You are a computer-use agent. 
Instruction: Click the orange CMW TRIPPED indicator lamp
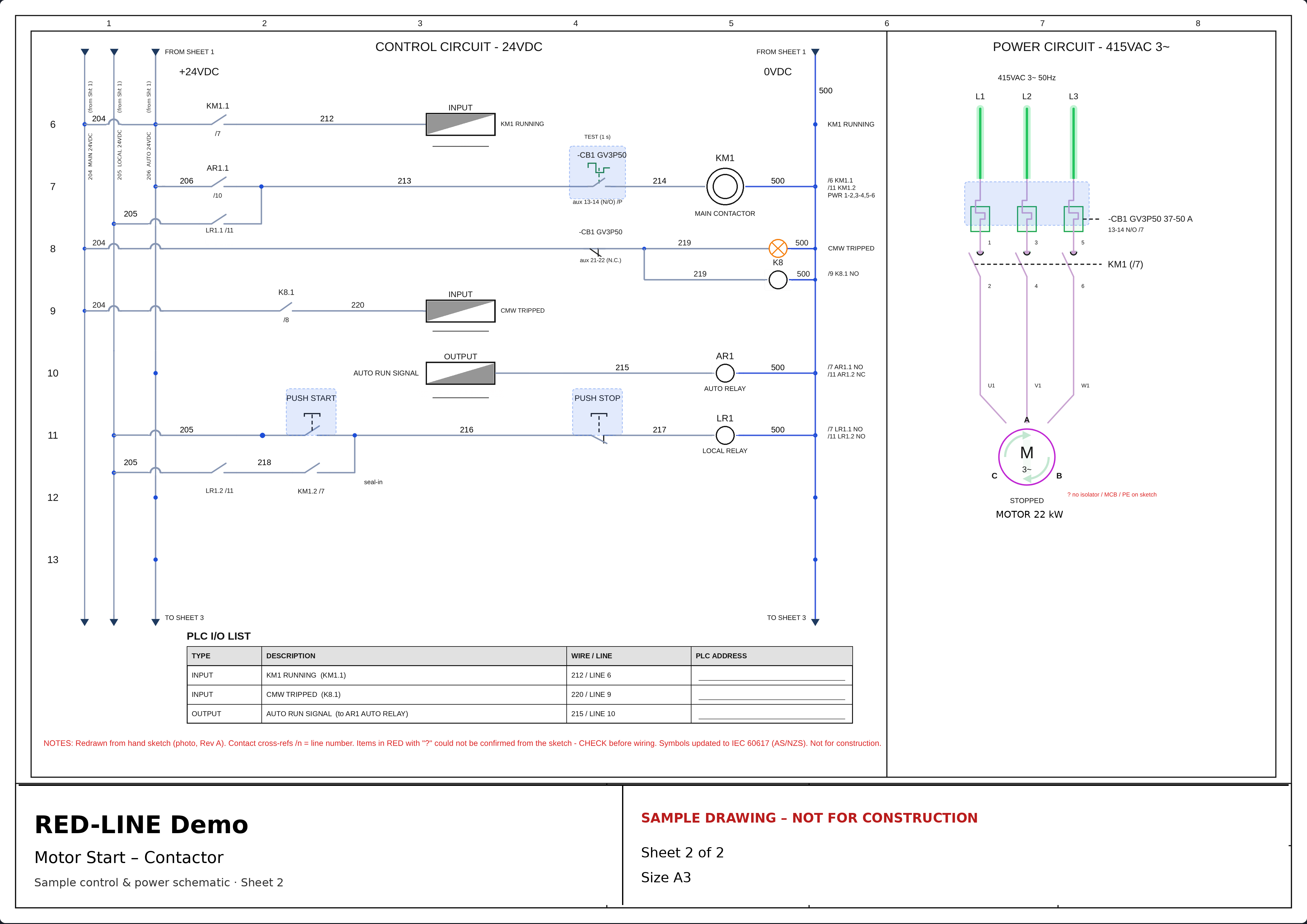click(x=778, y=249)
